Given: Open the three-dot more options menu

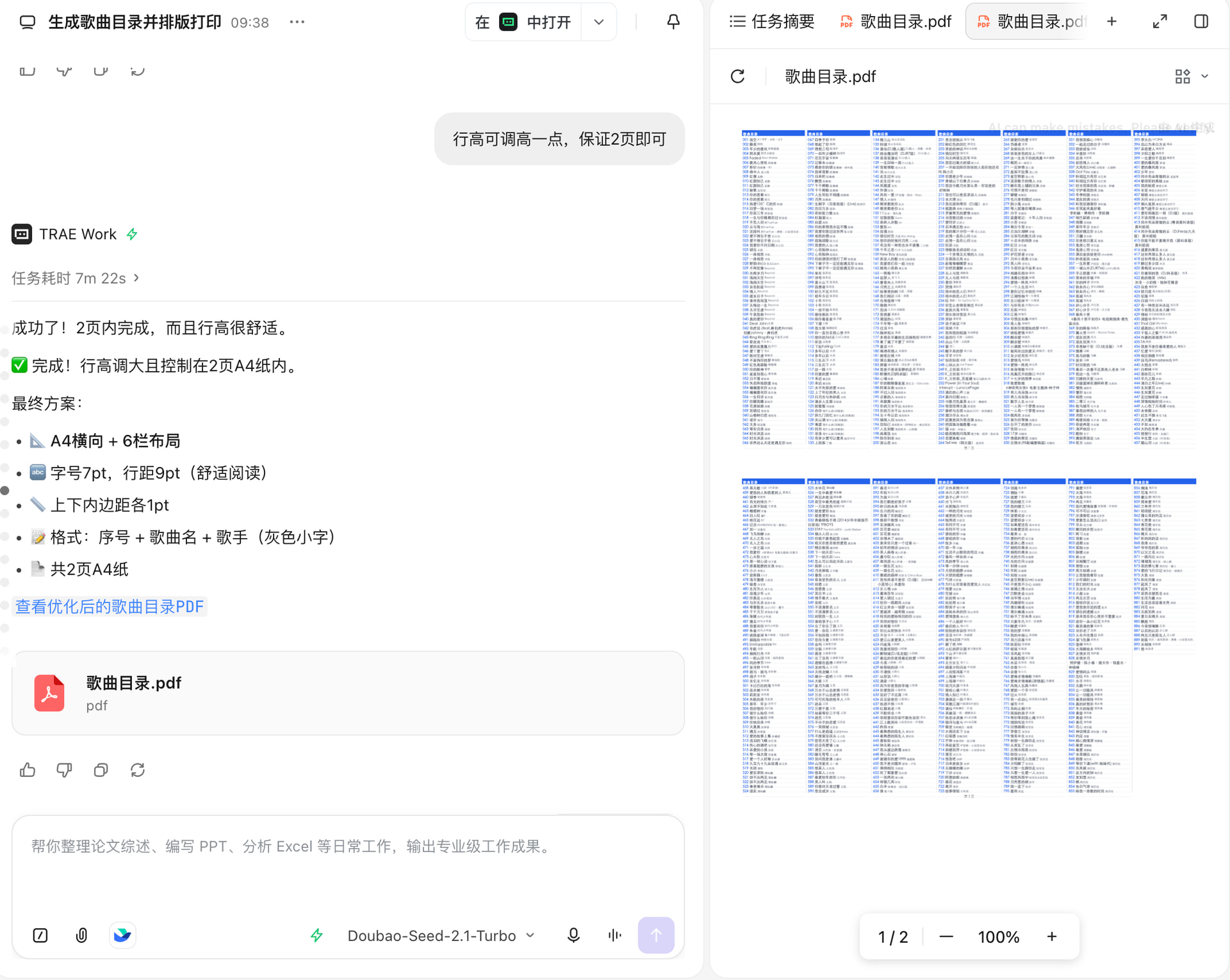Looking at the screenshot, I should [x=297, y=22].
